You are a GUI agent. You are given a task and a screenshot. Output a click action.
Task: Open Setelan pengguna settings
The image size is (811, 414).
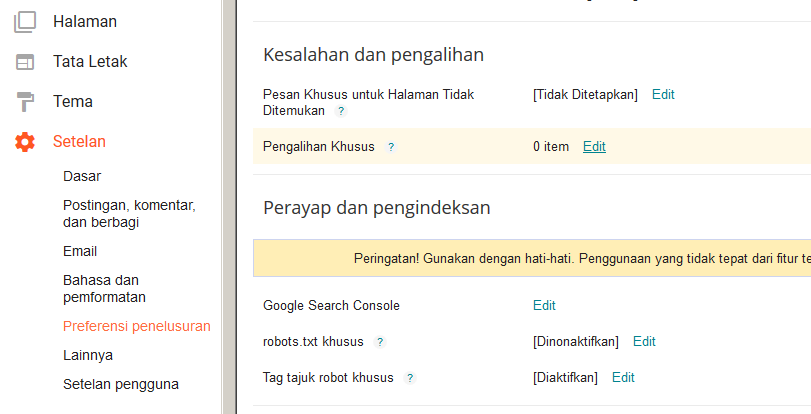point(121,385)
